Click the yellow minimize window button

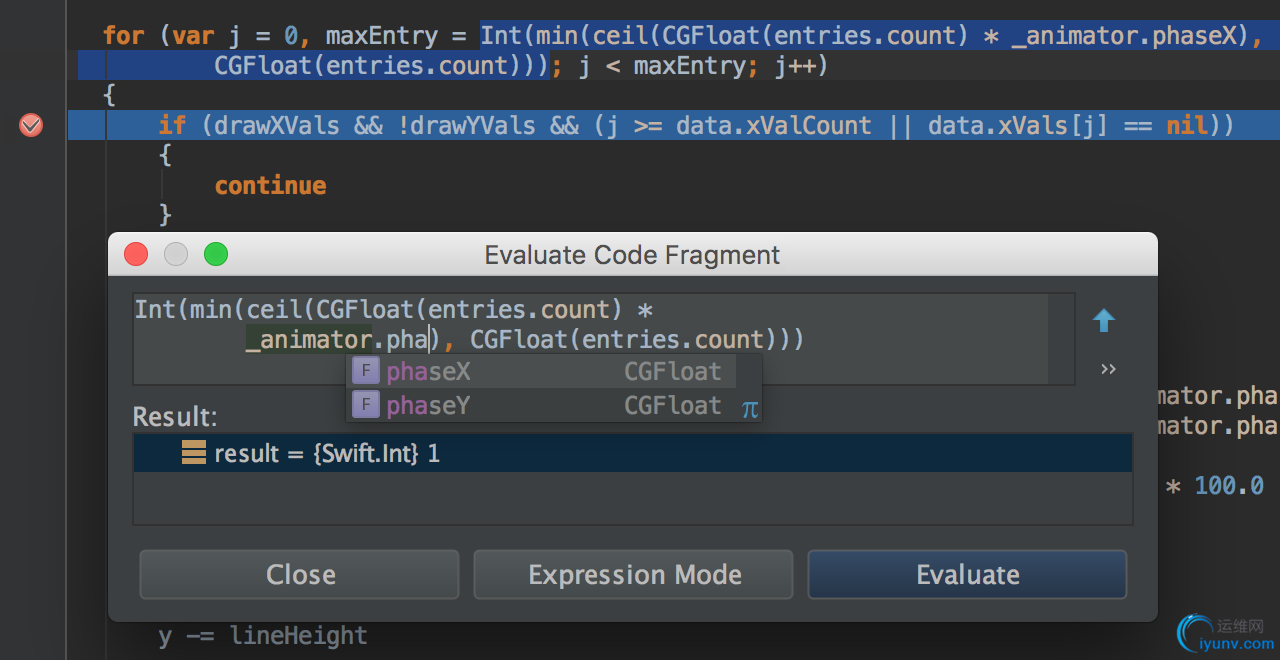[x=176, y=254]
